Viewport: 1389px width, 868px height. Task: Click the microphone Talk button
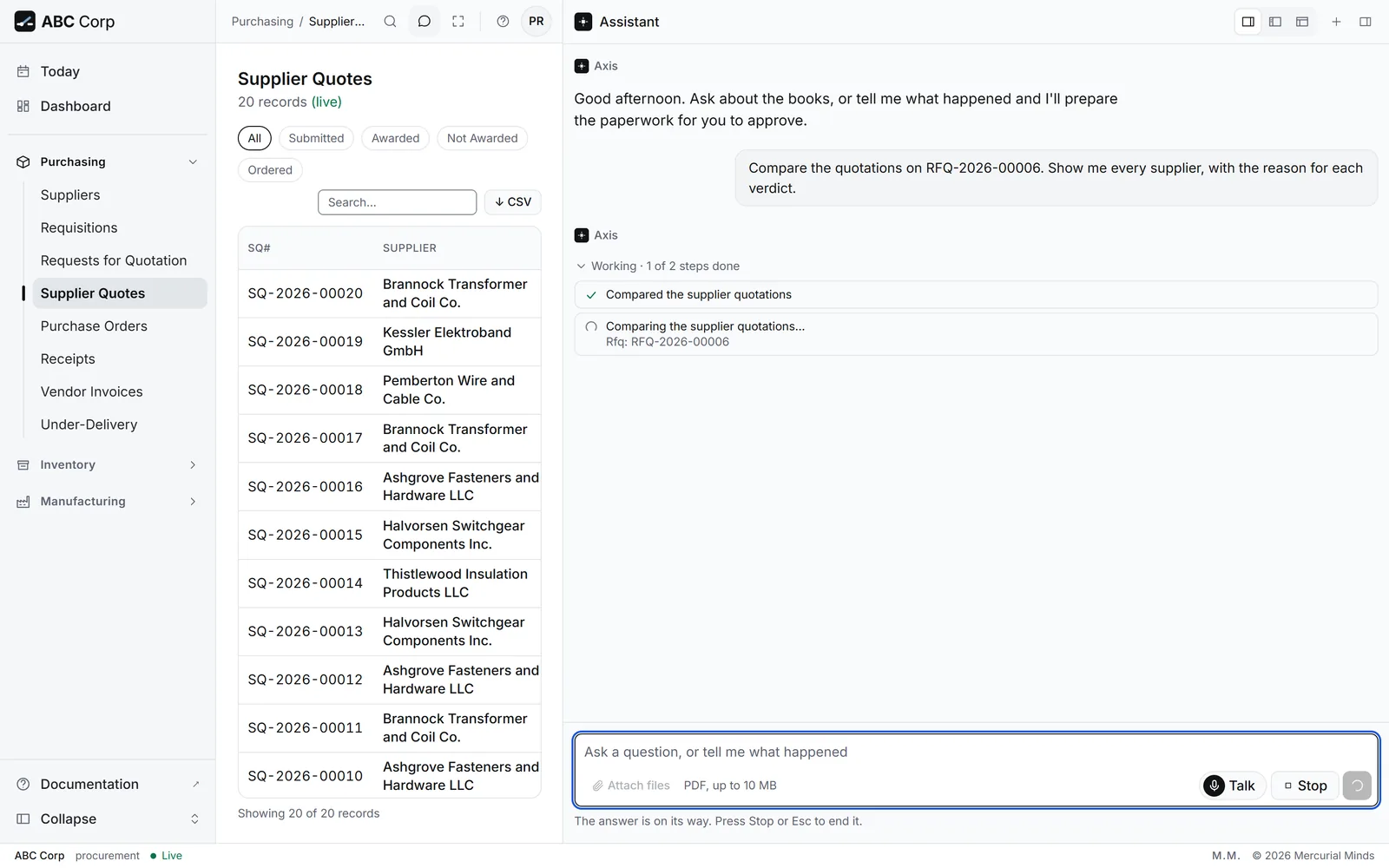[1231, 786]
